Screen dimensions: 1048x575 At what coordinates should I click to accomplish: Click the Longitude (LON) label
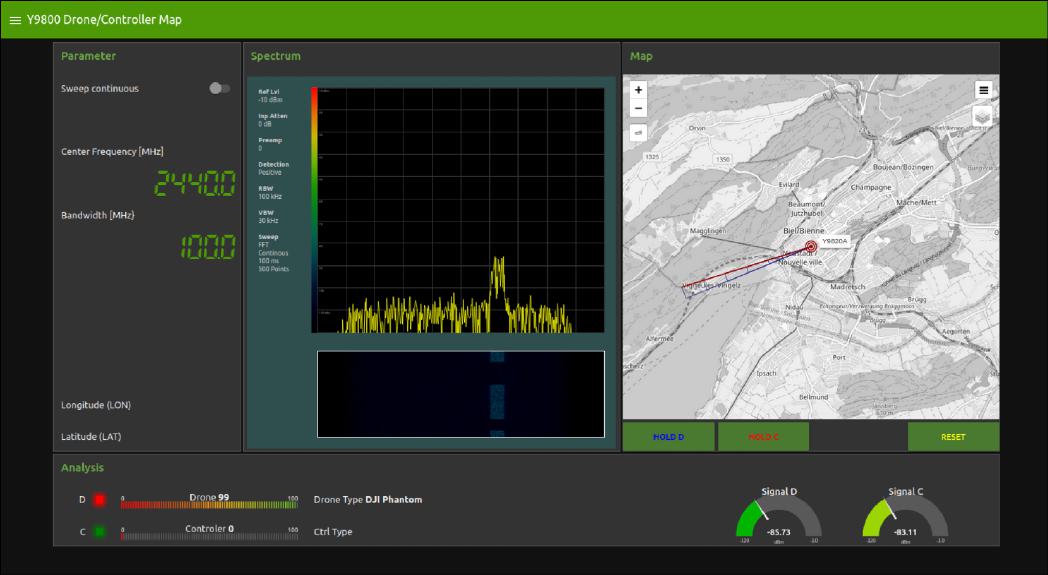(x=96, y=405)
